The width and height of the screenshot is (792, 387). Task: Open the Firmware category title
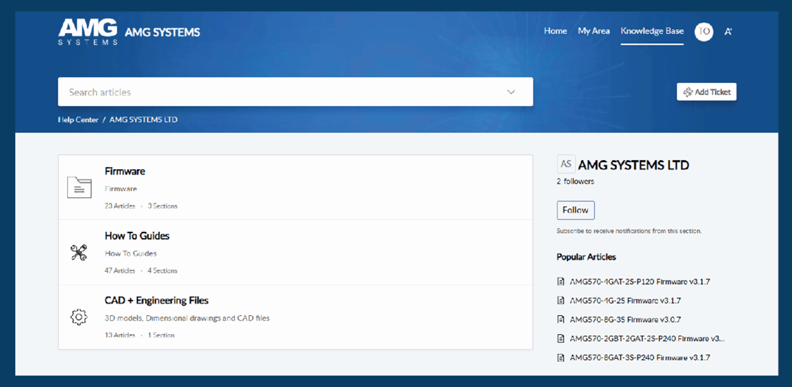click(125, 171)
